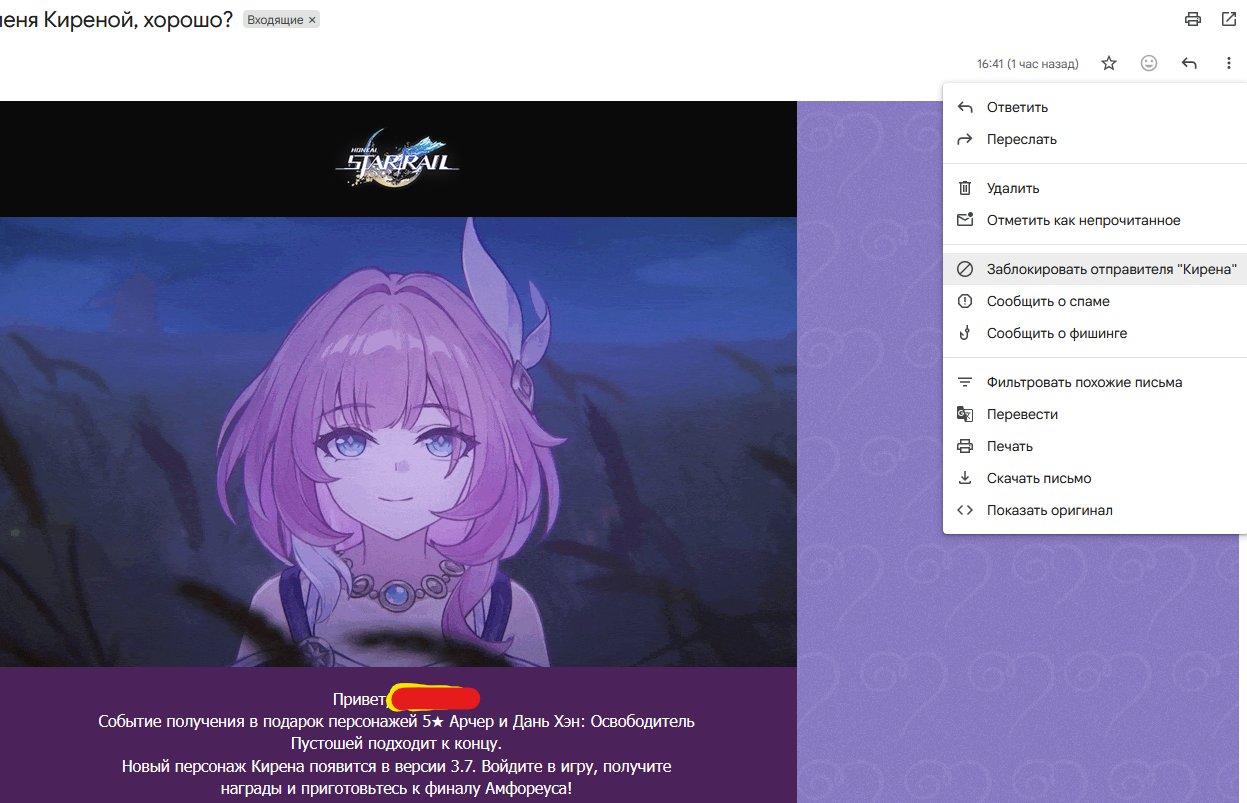Viewport: 1247px width, 803px height.
Task: Click the print all icon at top
Action: (x=1192, y=19)
